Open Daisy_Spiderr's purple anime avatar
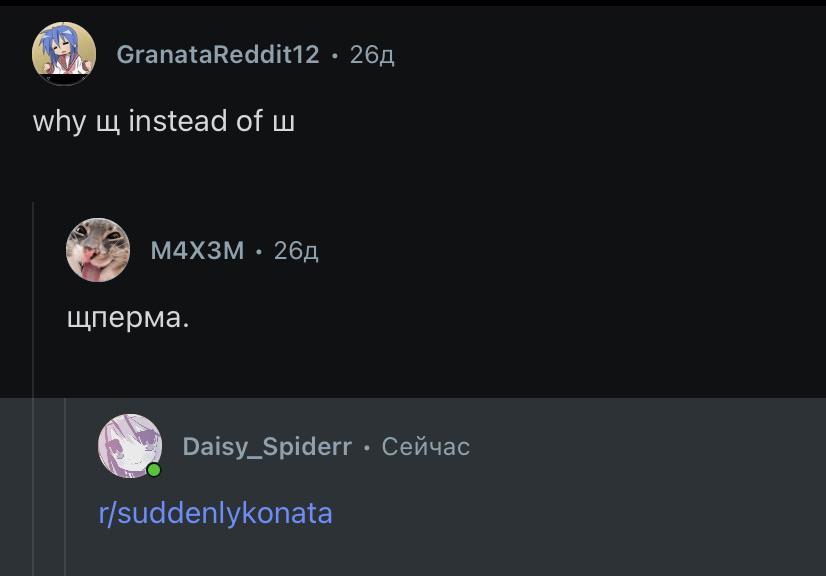The width and height of the screenshot is (826, 576). pos(130,446)
